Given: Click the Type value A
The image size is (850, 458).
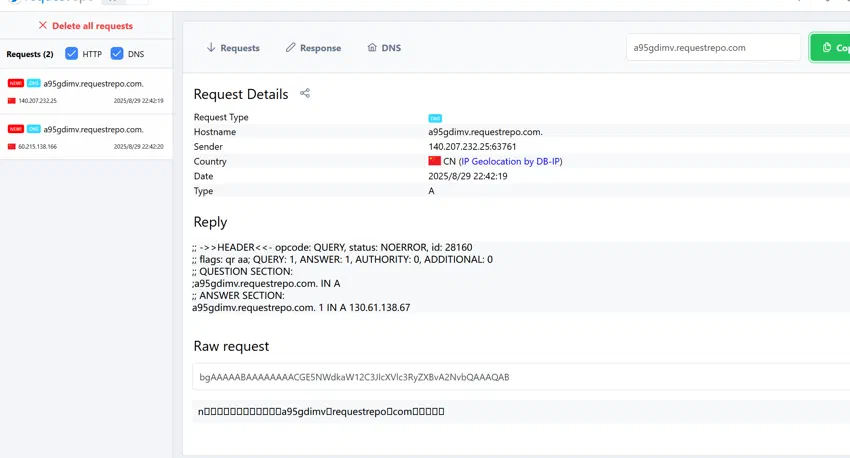Looking at the screenshot, I should coord(432,191).
